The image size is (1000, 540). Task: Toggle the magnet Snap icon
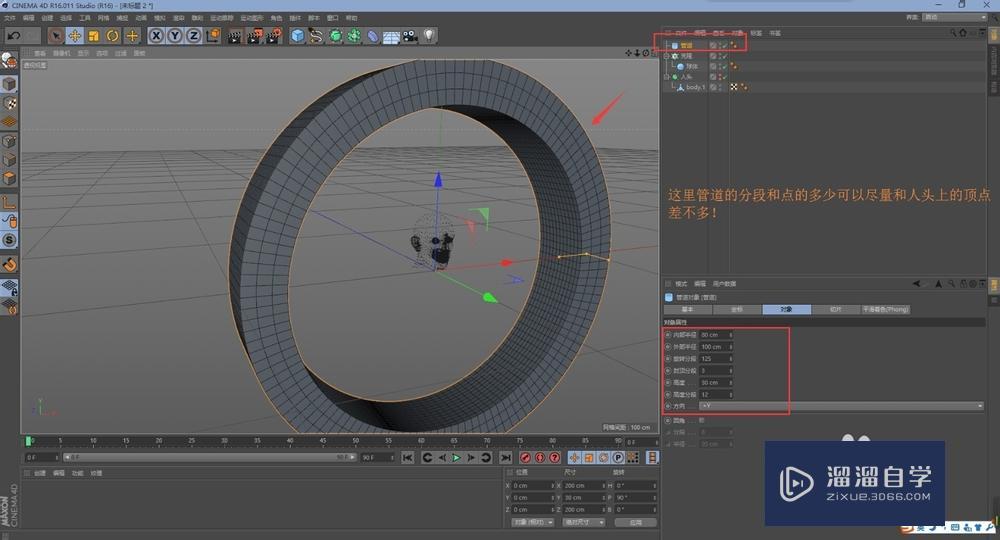(x=9, y=264)
